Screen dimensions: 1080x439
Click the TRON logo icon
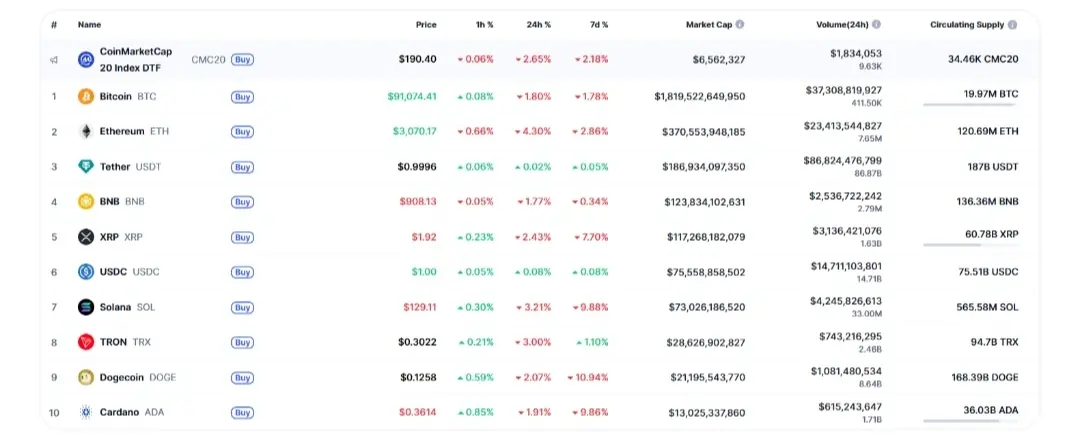coord(86,342)
